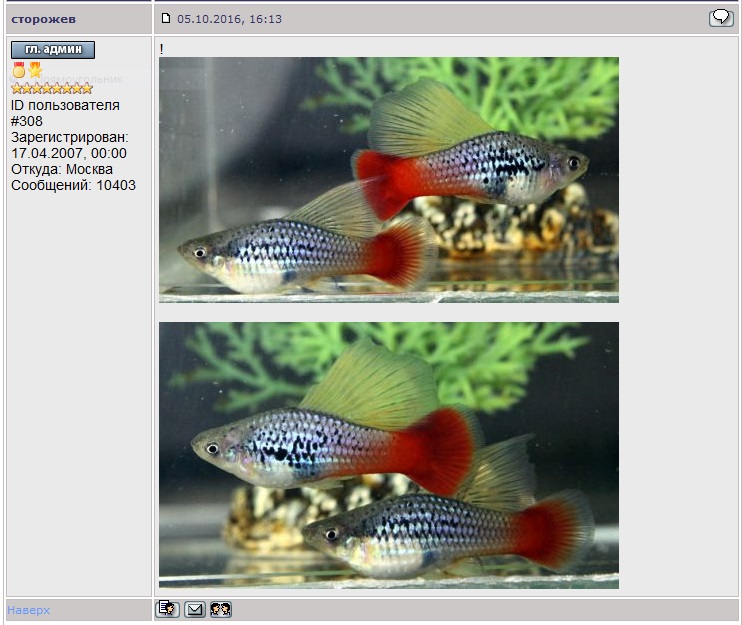Open the first fish photo
This screenshot has width=742, height=625.
click(x=388, y=179)
